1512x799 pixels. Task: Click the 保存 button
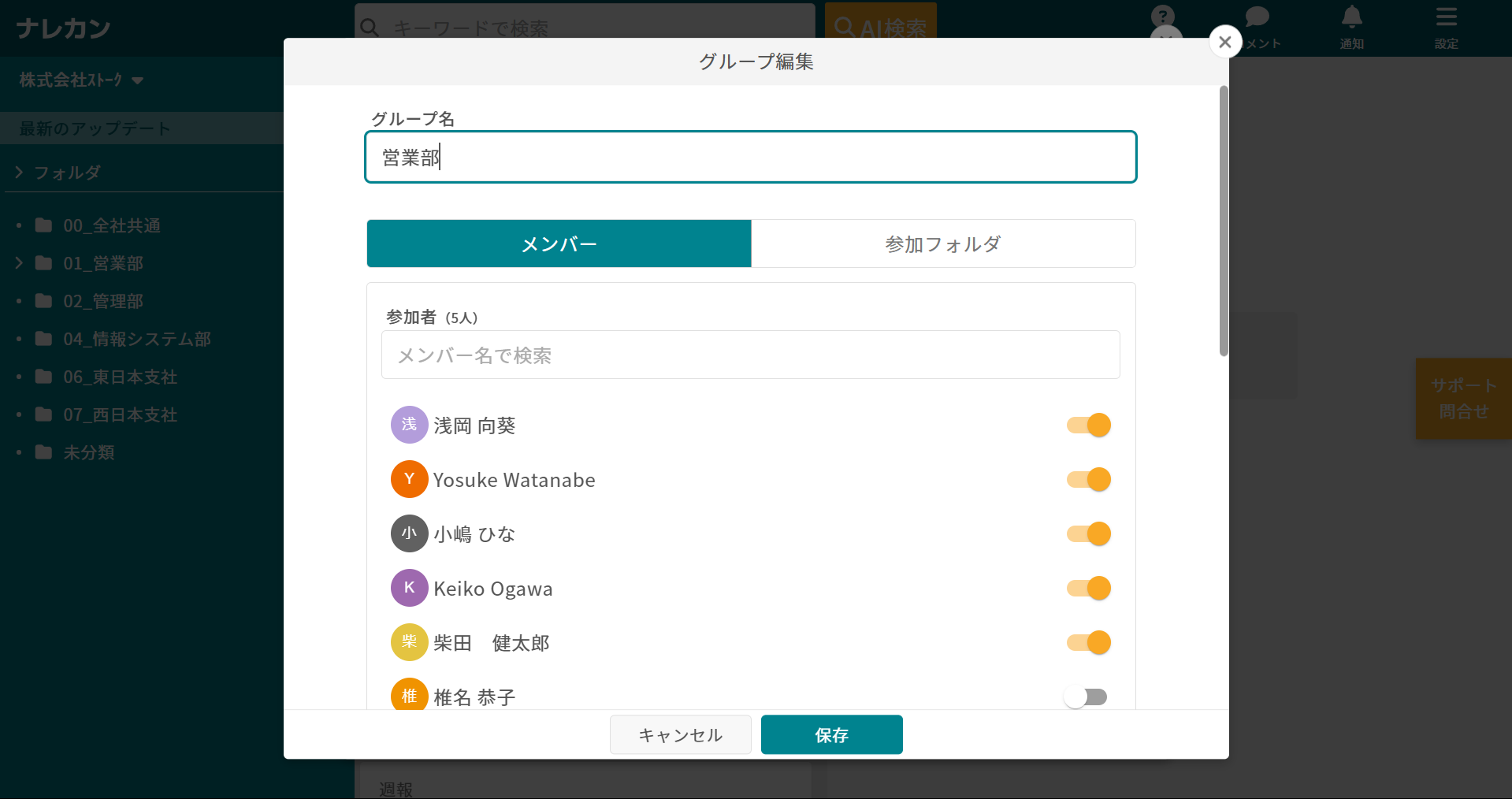832,734
